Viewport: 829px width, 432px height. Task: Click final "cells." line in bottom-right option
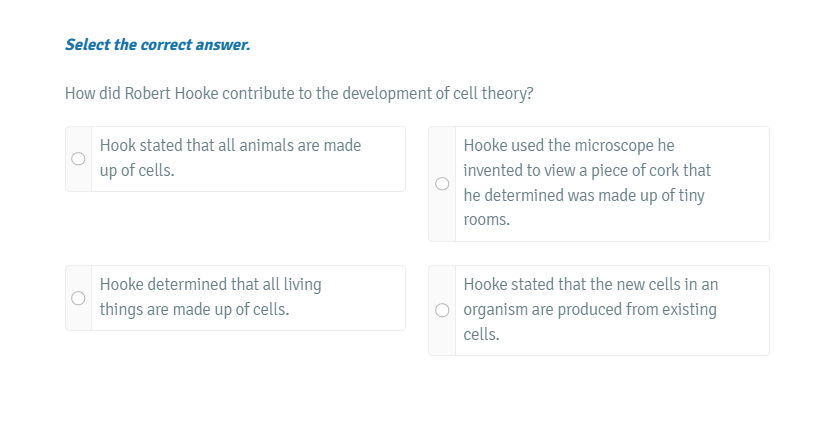(482, 335)
